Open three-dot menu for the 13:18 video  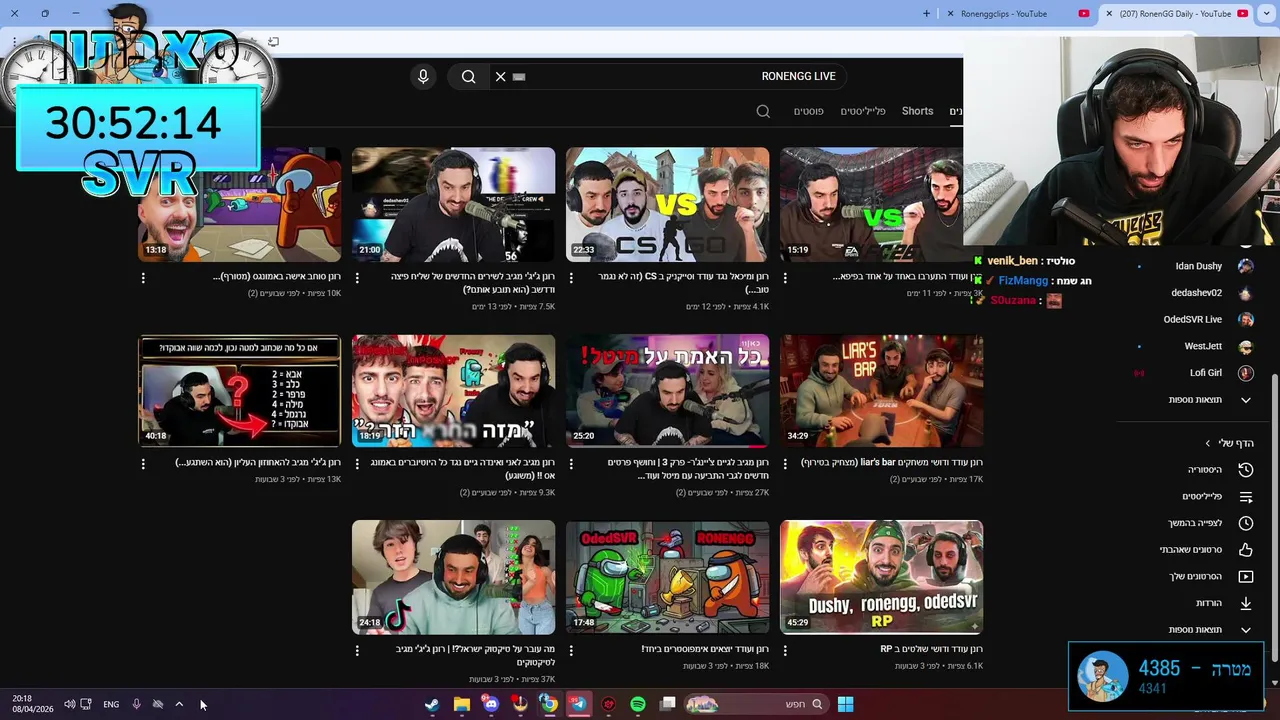(x=143, y=278)
